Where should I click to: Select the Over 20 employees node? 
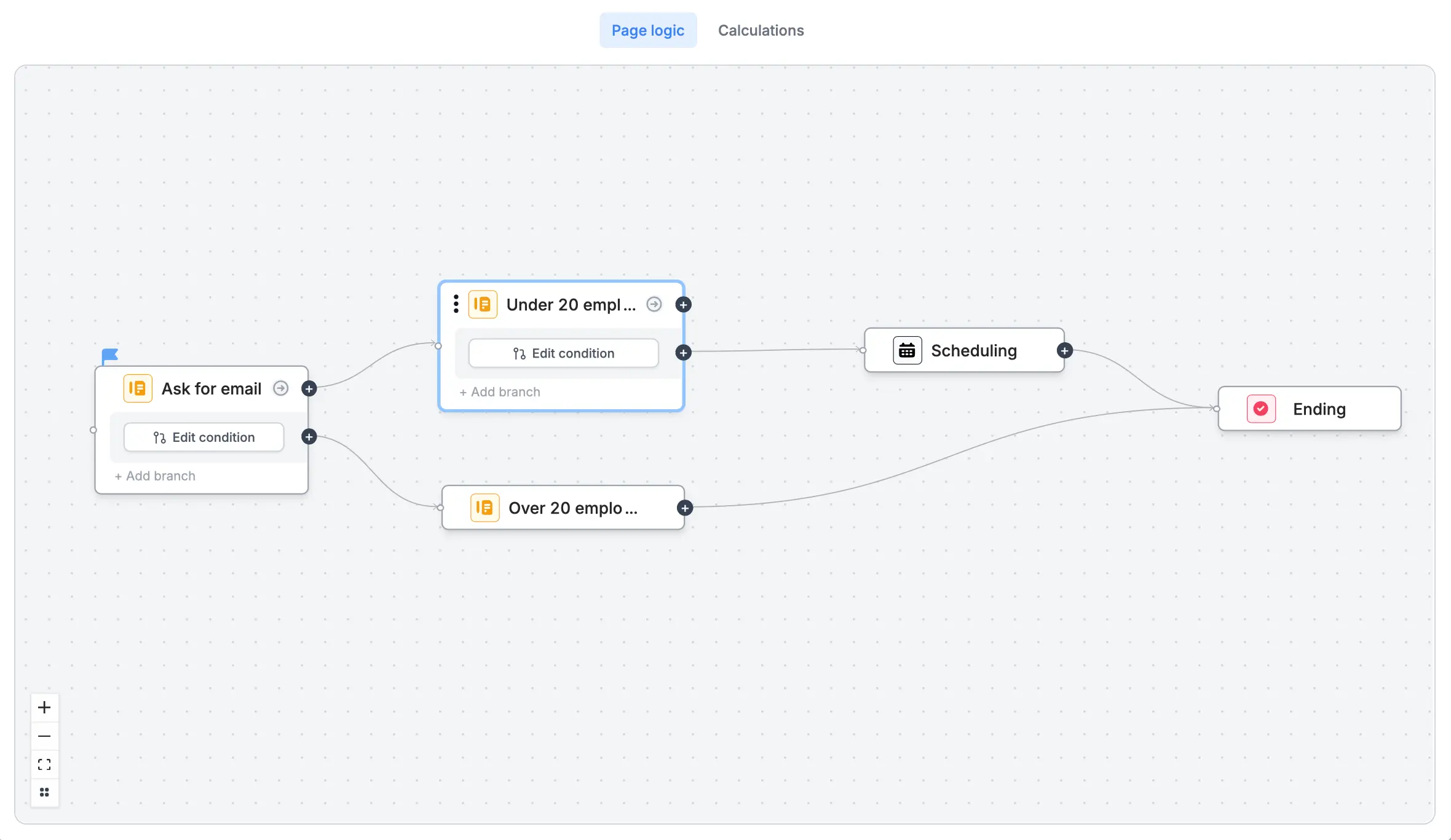572,508
